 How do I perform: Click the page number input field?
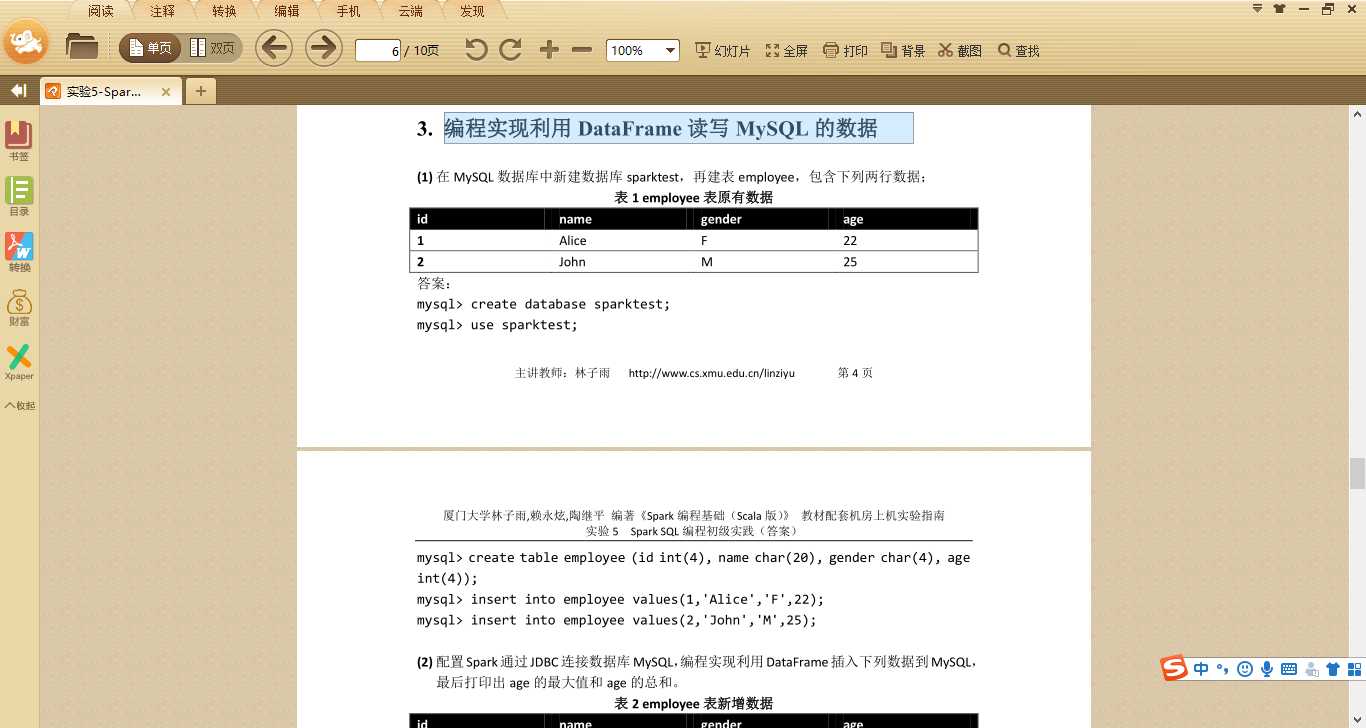pos(378,50)
